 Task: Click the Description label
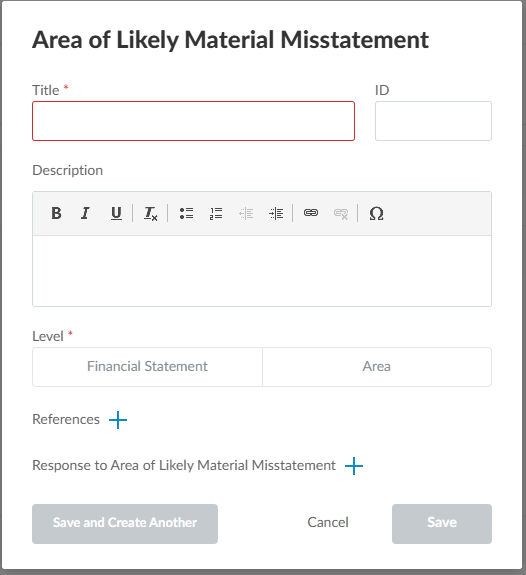coord(67,171)
